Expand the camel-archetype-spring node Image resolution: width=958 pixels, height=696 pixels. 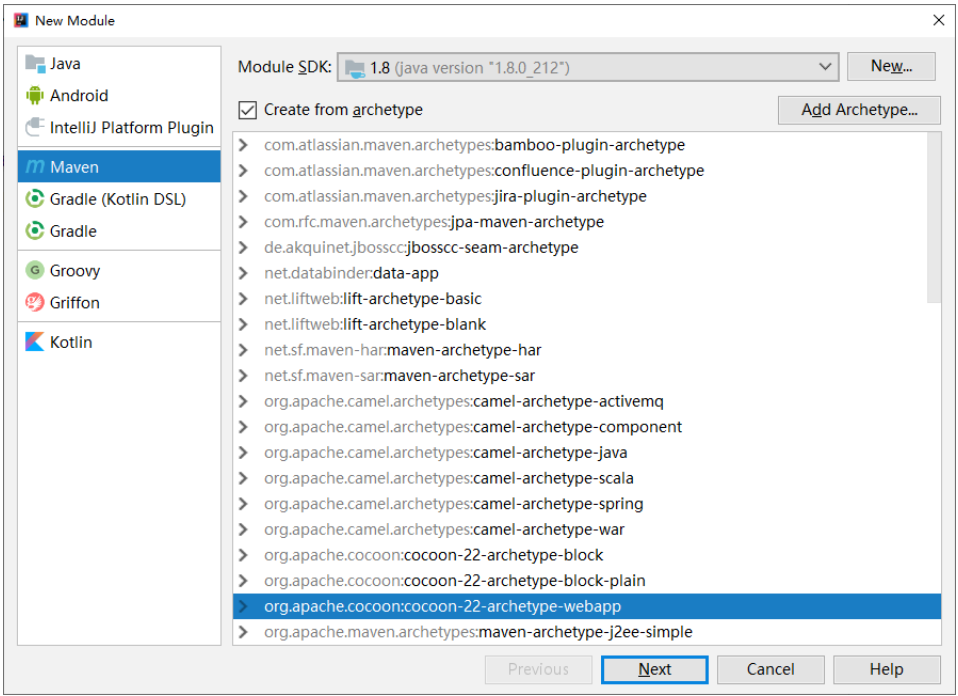point(243,504)
